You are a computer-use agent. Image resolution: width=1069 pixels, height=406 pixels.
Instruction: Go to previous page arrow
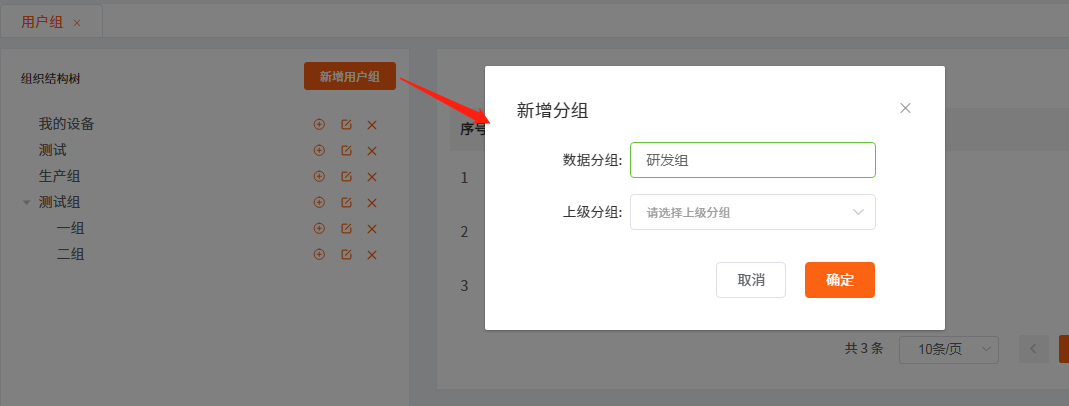pos(1034,349)
